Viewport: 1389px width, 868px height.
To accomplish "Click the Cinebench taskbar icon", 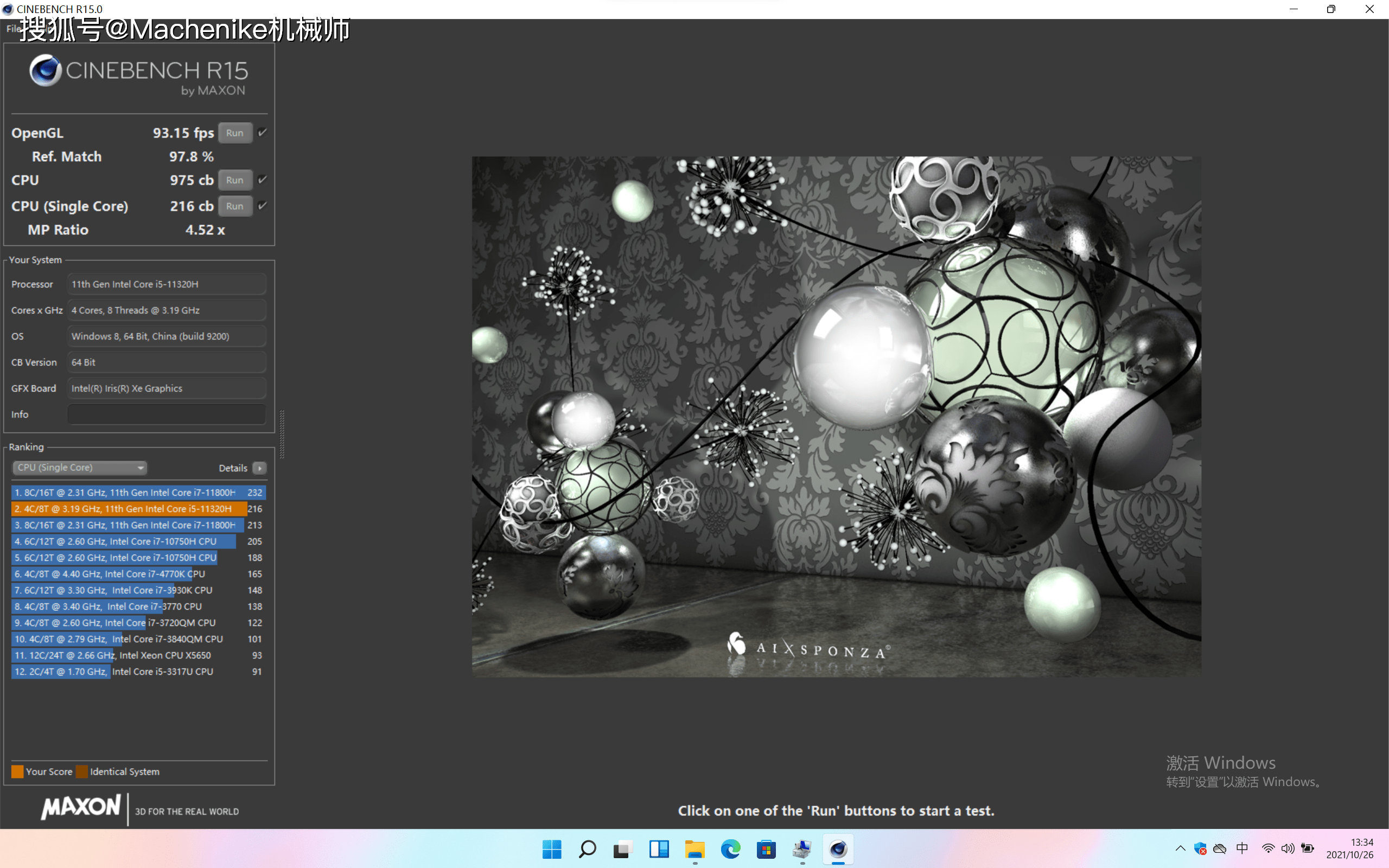I will [x=838, y=849].
